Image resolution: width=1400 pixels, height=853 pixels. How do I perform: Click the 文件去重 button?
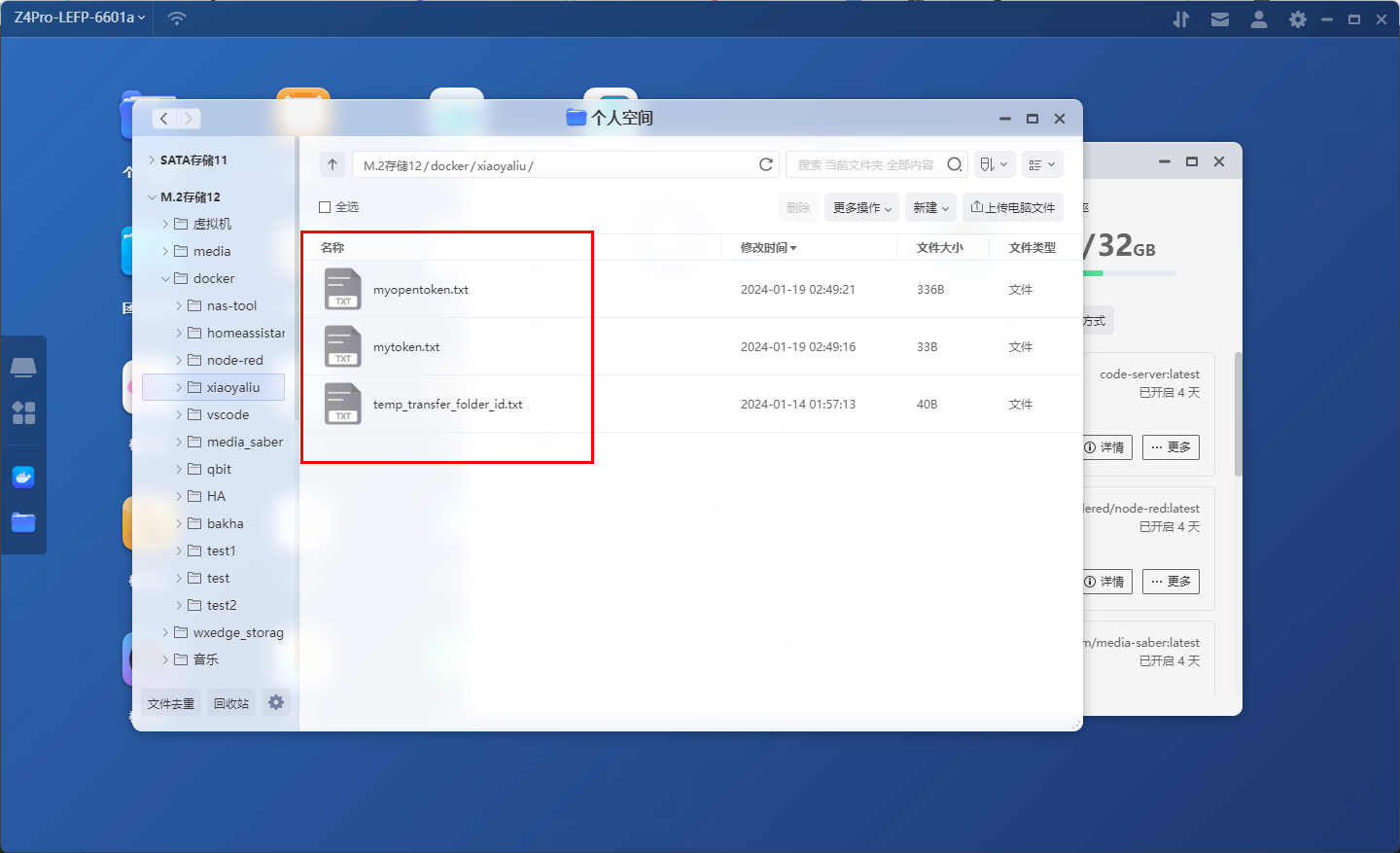pyautogui.click(x=171, y=703)
